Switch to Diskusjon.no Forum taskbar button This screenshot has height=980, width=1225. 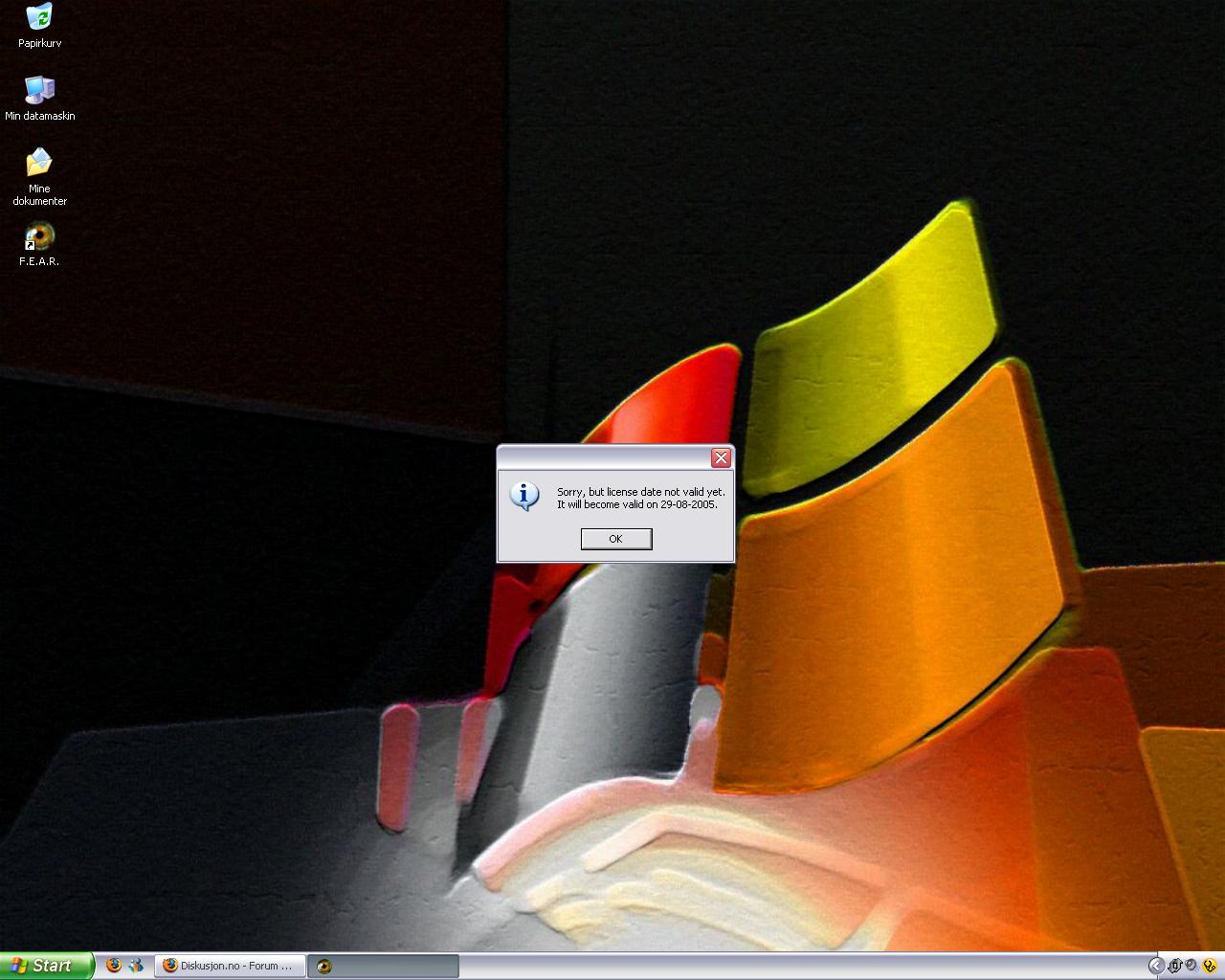(x=231, y=966)
